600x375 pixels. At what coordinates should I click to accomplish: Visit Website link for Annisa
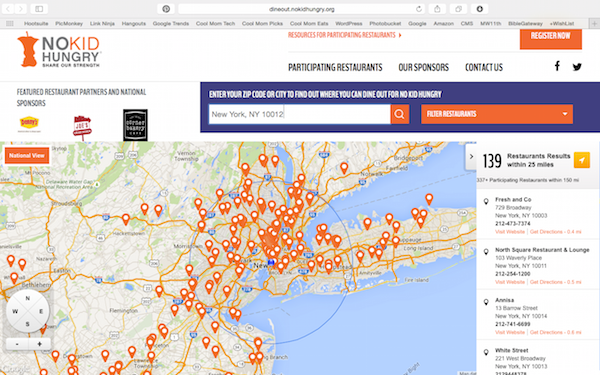pyautogui.click(x=510, y=332)
